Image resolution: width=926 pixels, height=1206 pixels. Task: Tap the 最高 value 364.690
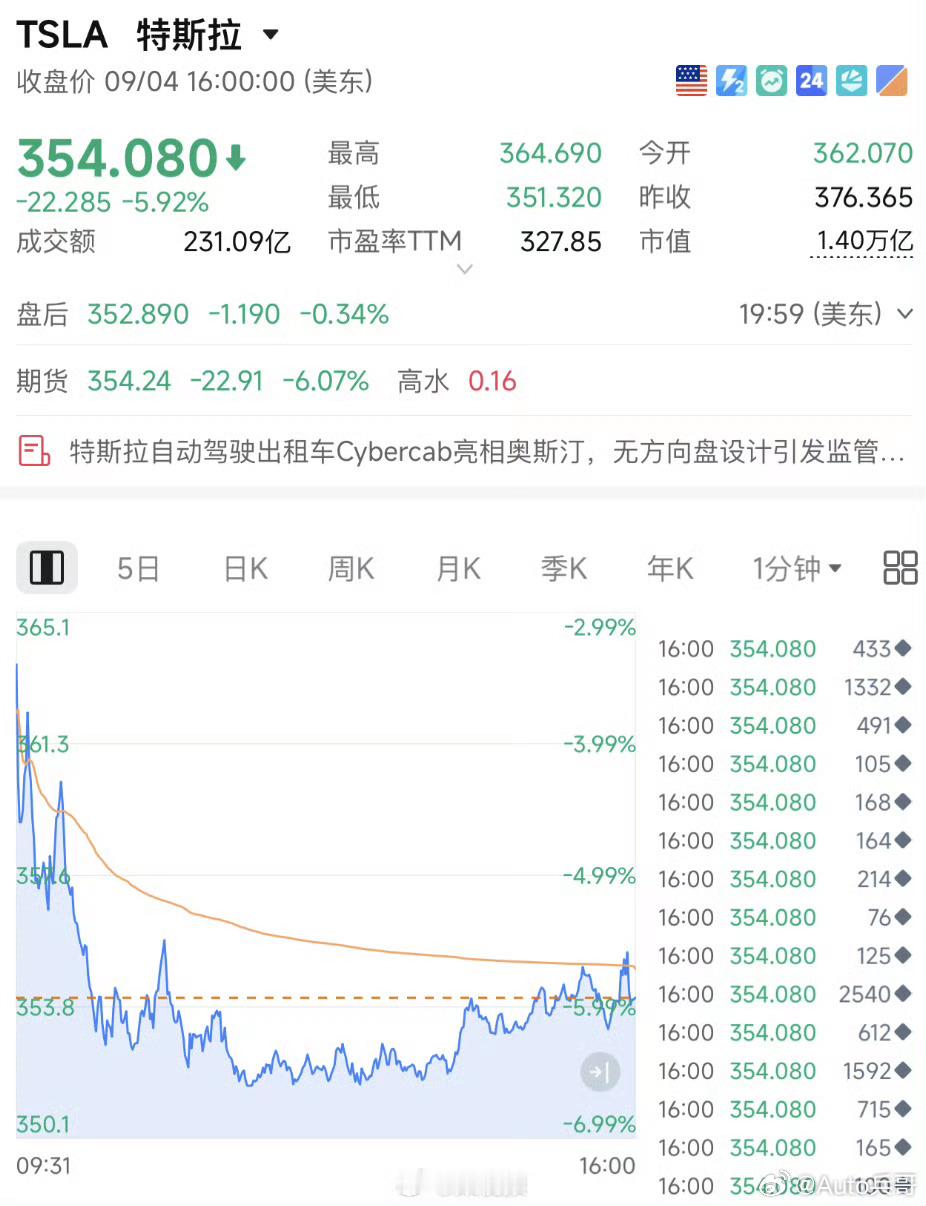tap(551, 153)
